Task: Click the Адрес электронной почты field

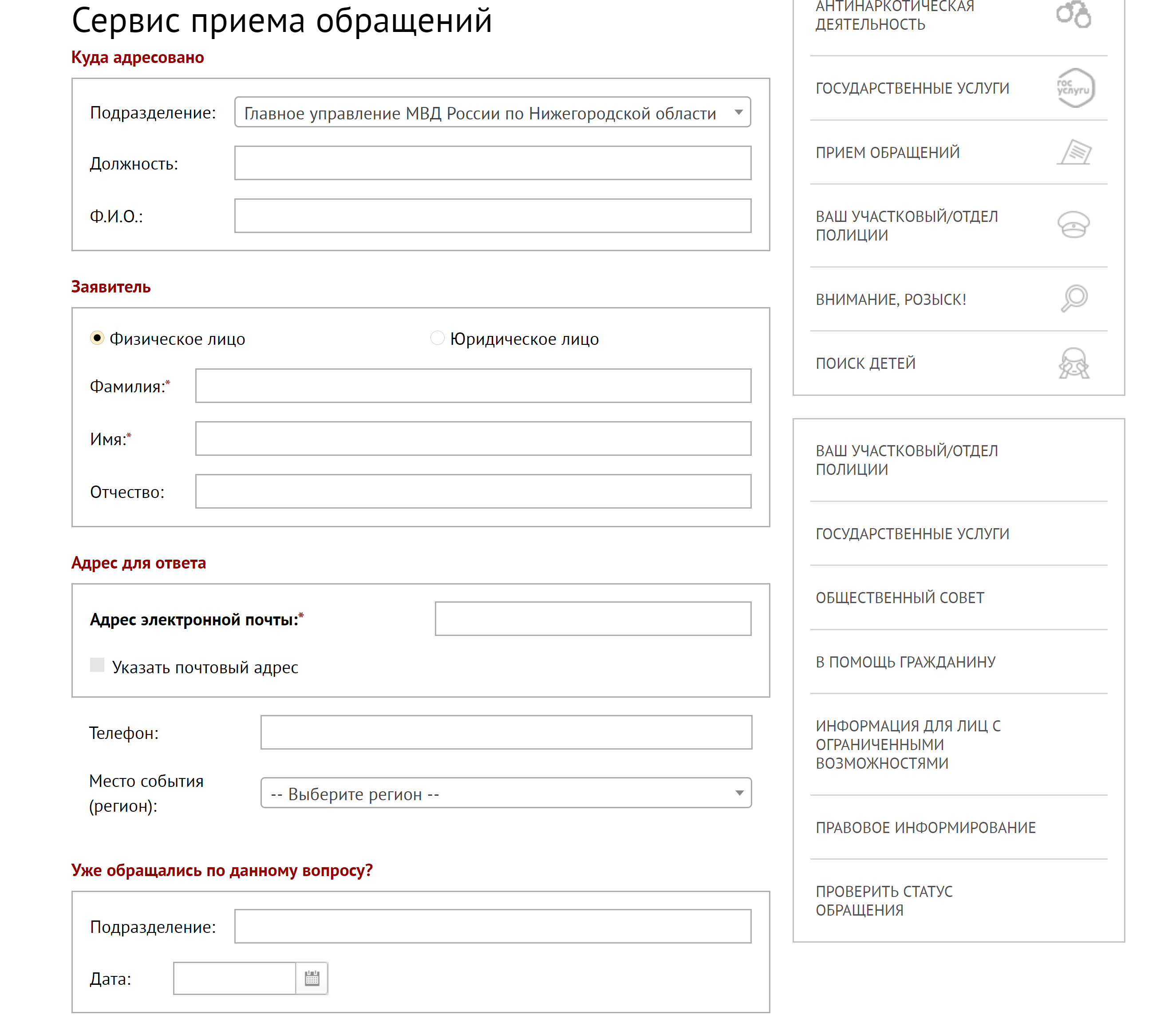Action: [x=593, y=619]
